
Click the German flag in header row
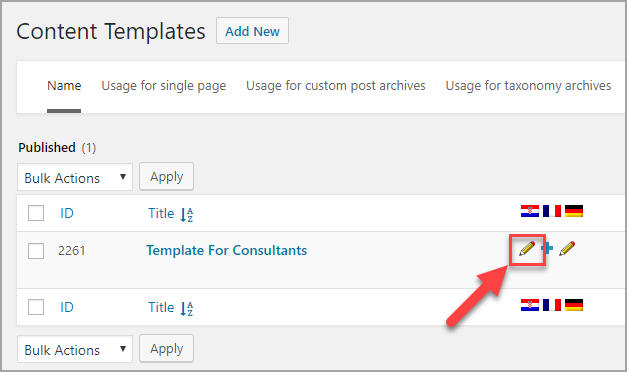[574, 211]
